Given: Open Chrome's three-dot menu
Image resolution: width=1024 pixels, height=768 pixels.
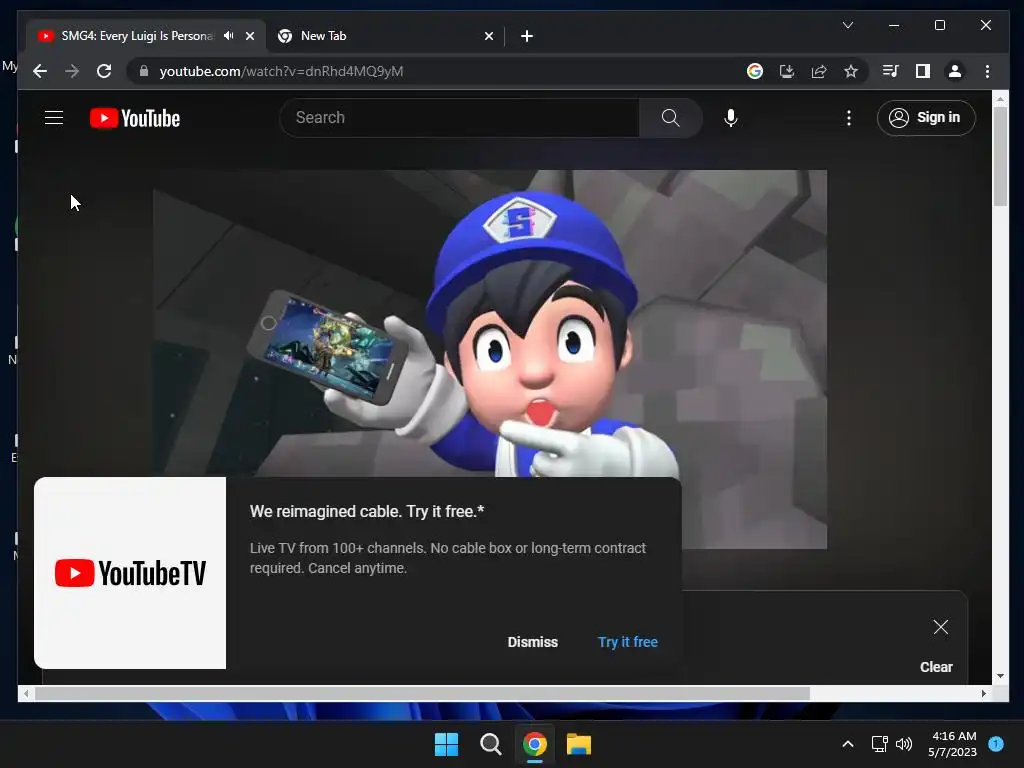Looking at the screenshot, I should click(987, 71).
